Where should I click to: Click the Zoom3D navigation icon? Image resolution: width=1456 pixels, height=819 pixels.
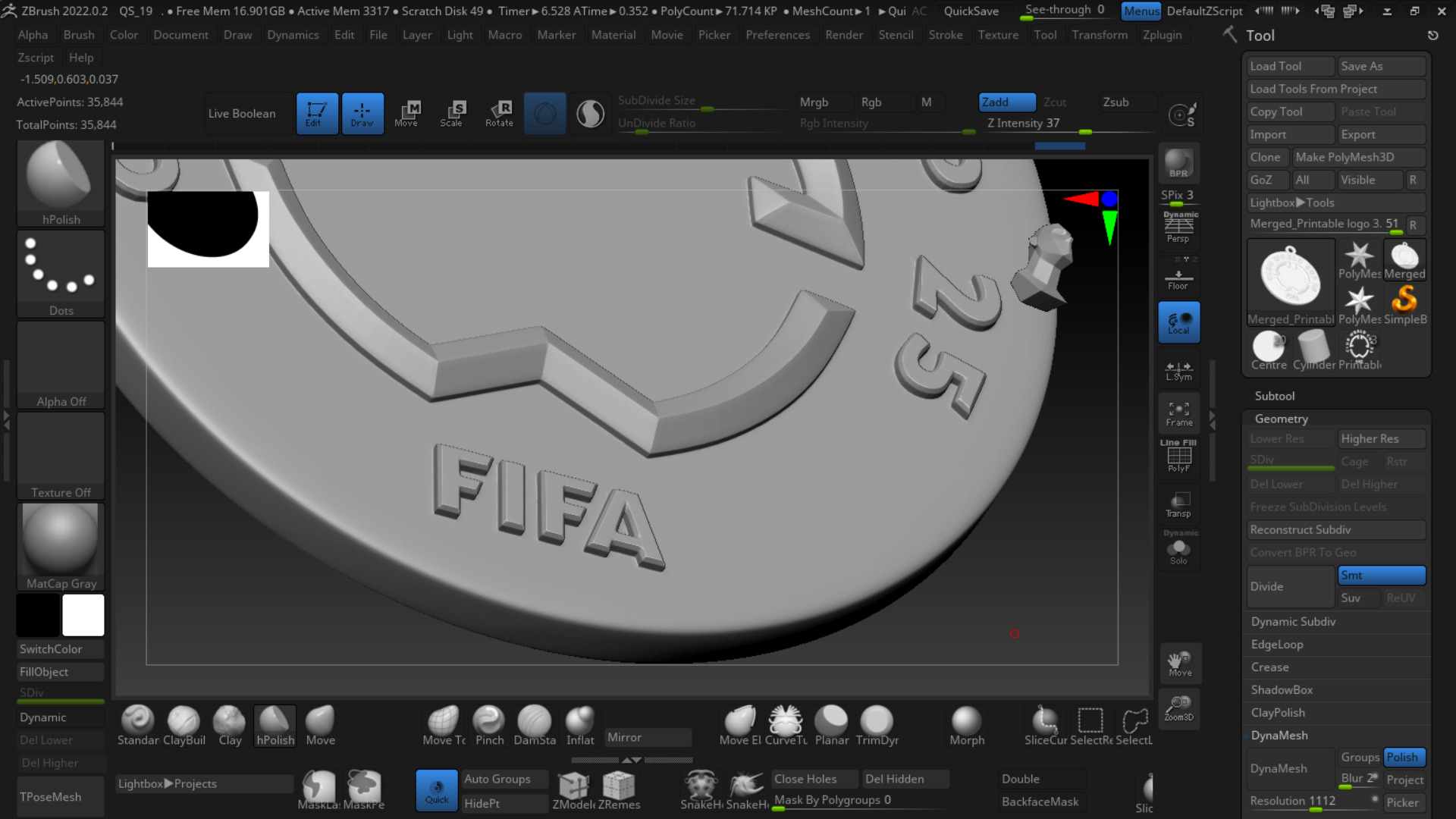(1179, 708)
